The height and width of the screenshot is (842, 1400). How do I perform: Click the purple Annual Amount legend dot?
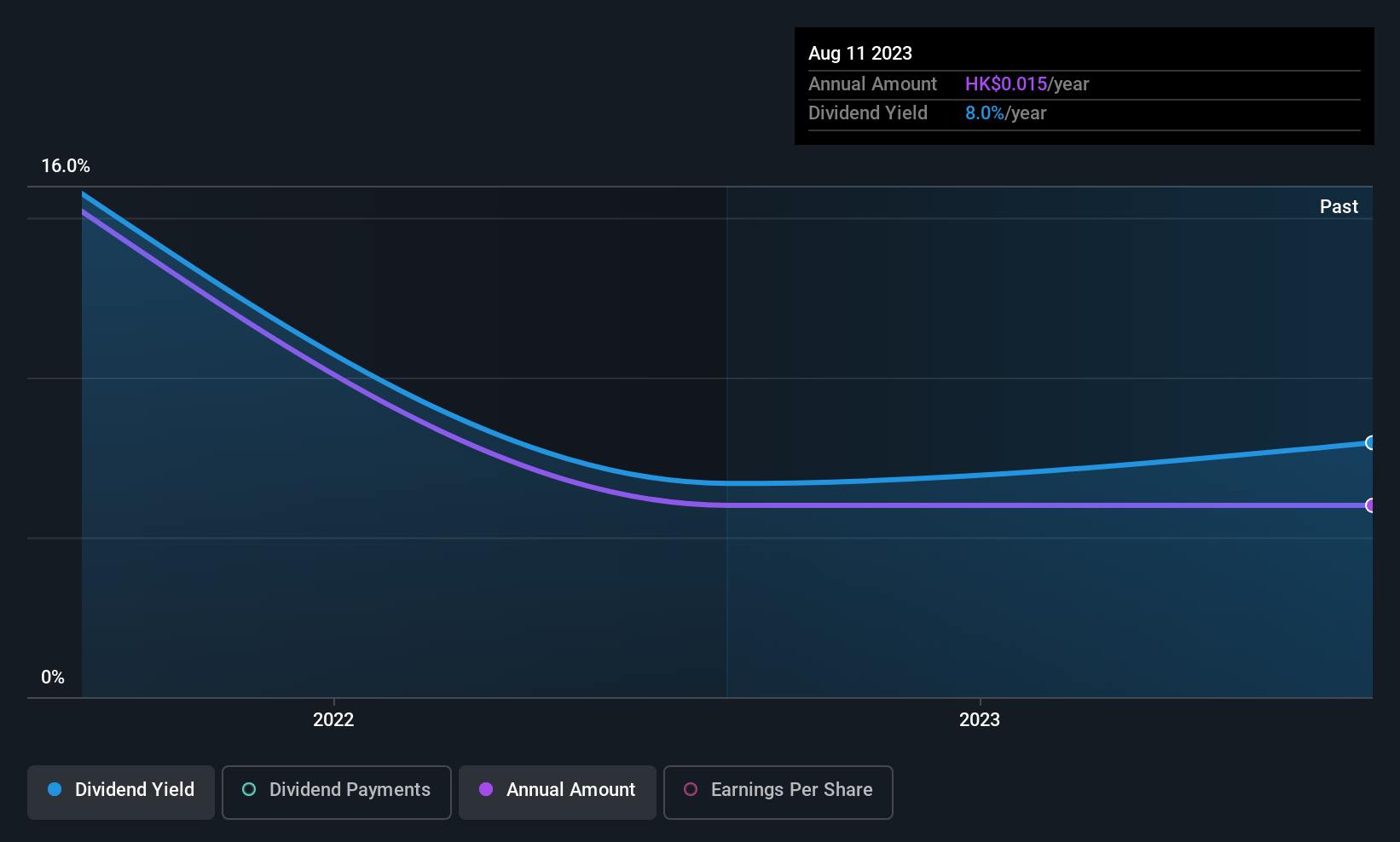tap(486, 789)
